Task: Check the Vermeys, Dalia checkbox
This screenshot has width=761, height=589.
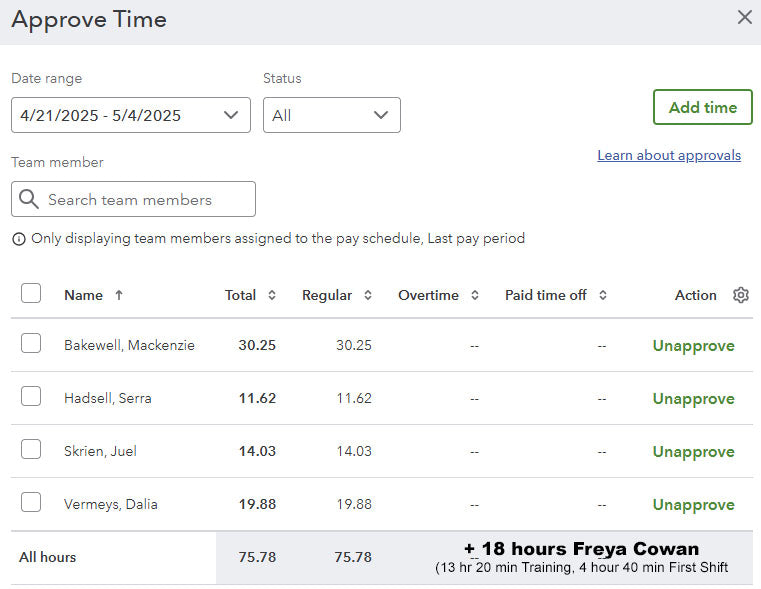Action: 31,503
